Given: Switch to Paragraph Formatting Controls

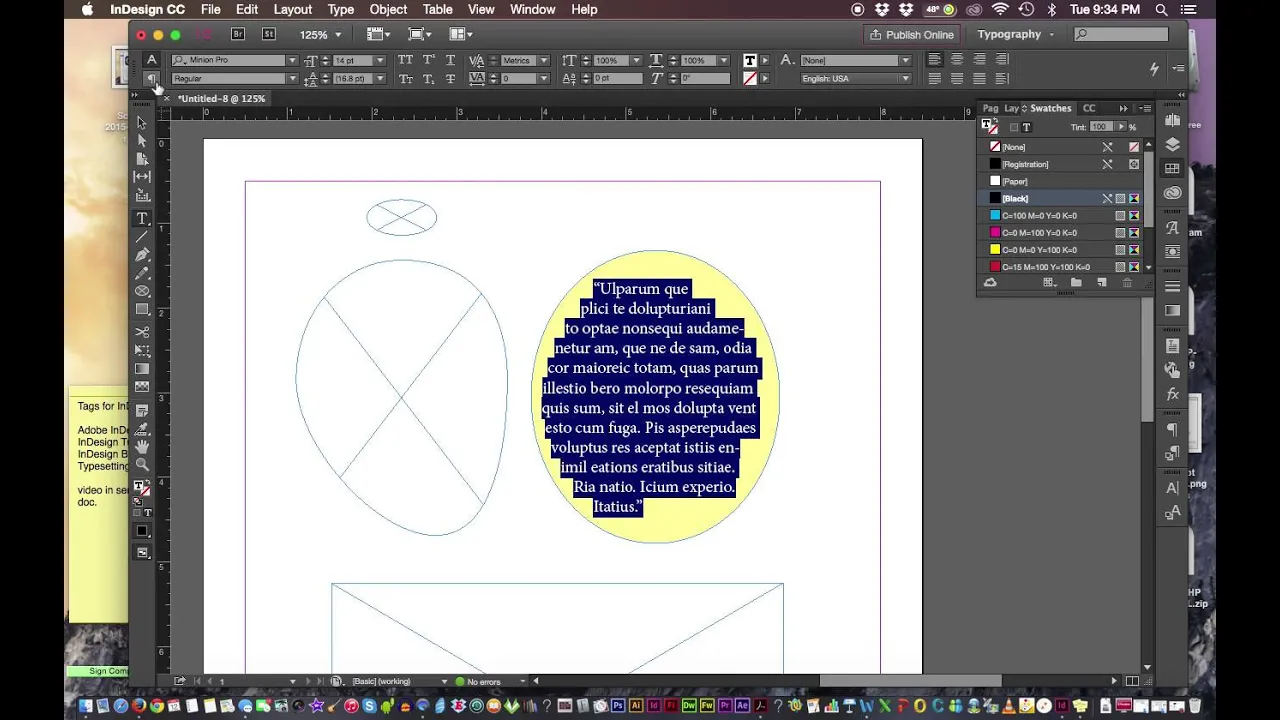Looking at the screenshot, I should pyautogui.click(x=151, y=78).
